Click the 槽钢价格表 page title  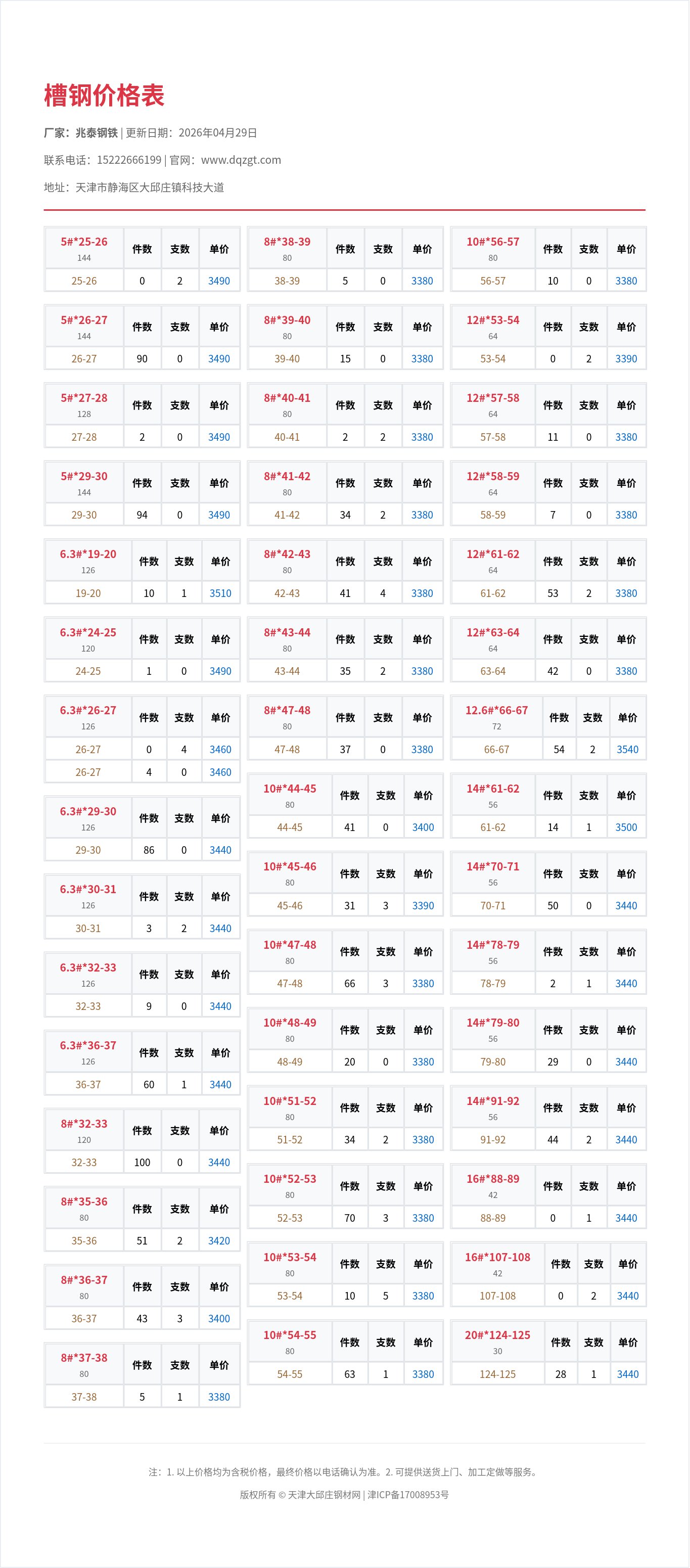(104, 96)
